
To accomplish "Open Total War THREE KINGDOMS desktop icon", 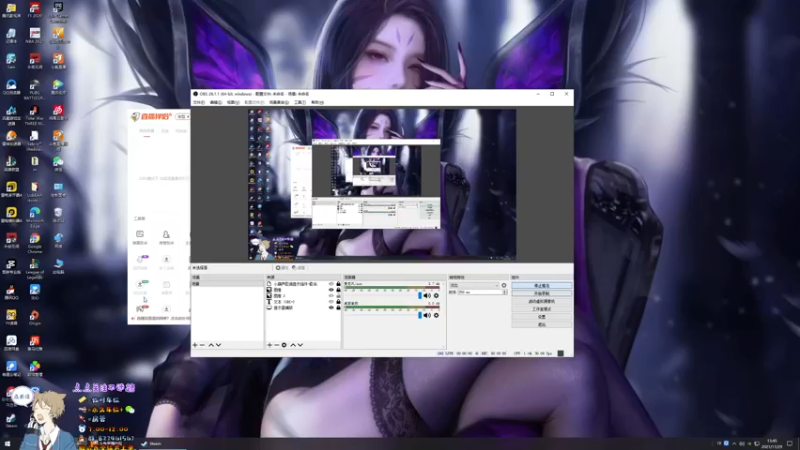I will tap(35, 115).
